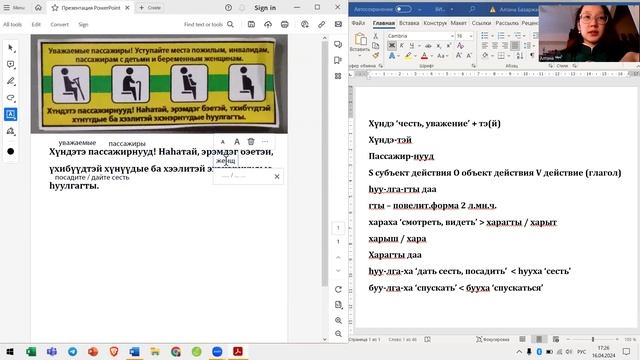Upload the PDF to cloud icon
Viewport: 640px width, 360px height.
tap(268, 24)
